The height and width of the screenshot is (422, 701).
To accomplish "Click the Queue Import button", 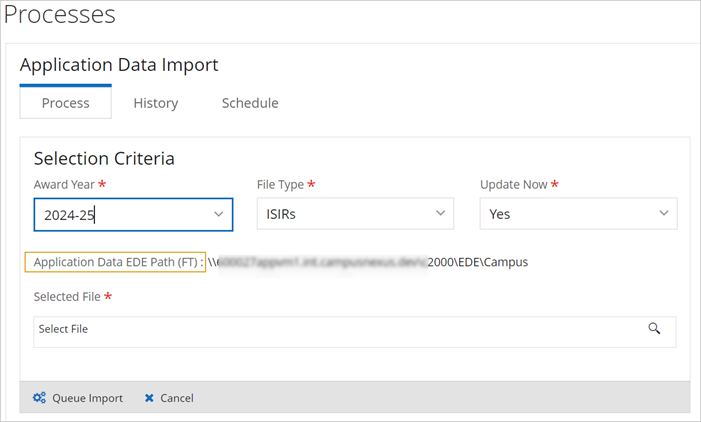I will click(78, 398).
